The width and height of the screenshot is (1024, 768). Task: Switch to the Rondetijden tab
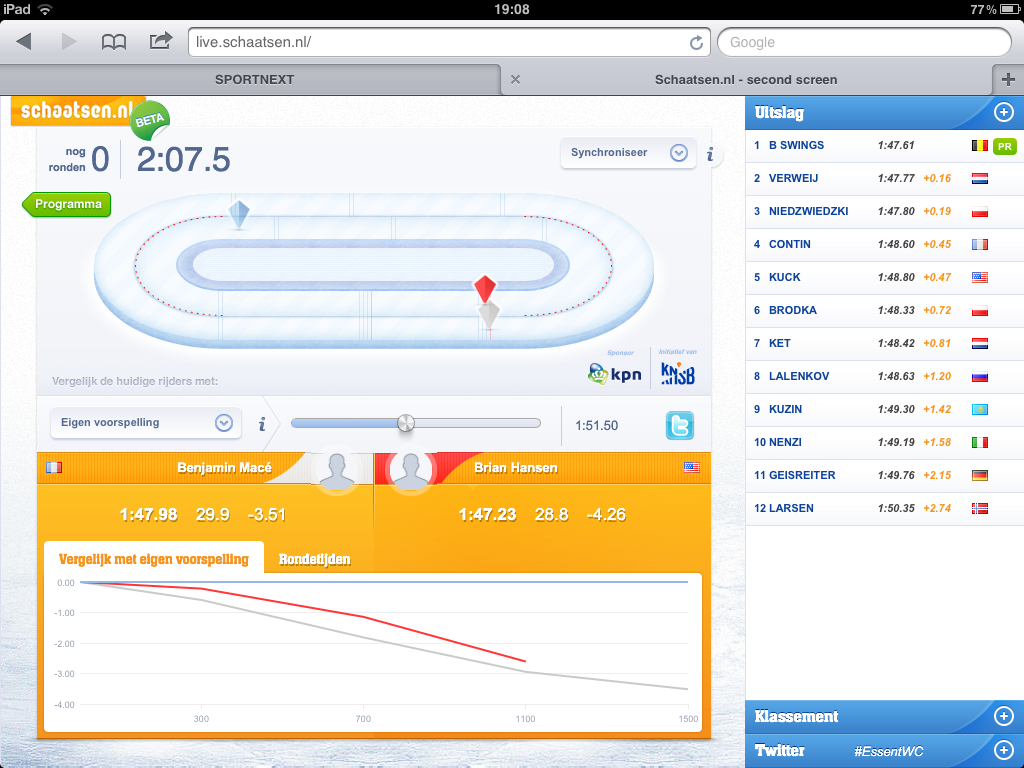314,559
